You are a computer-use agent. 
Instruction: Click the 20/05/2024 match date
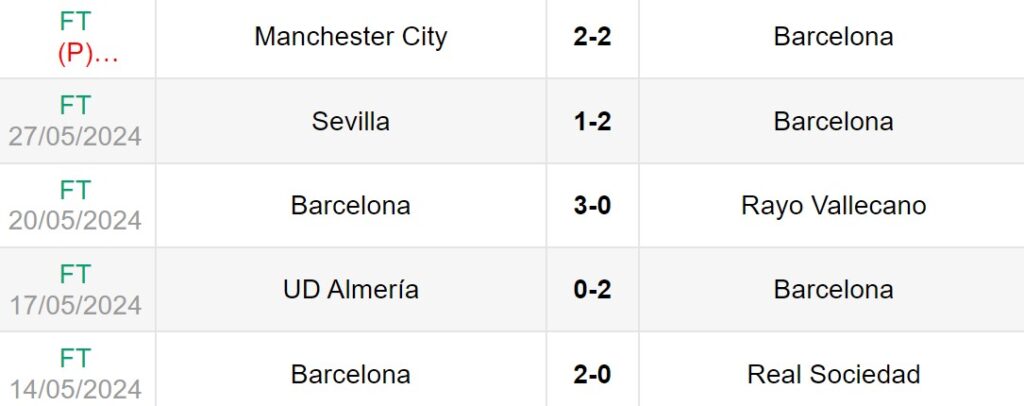(75, 221)
